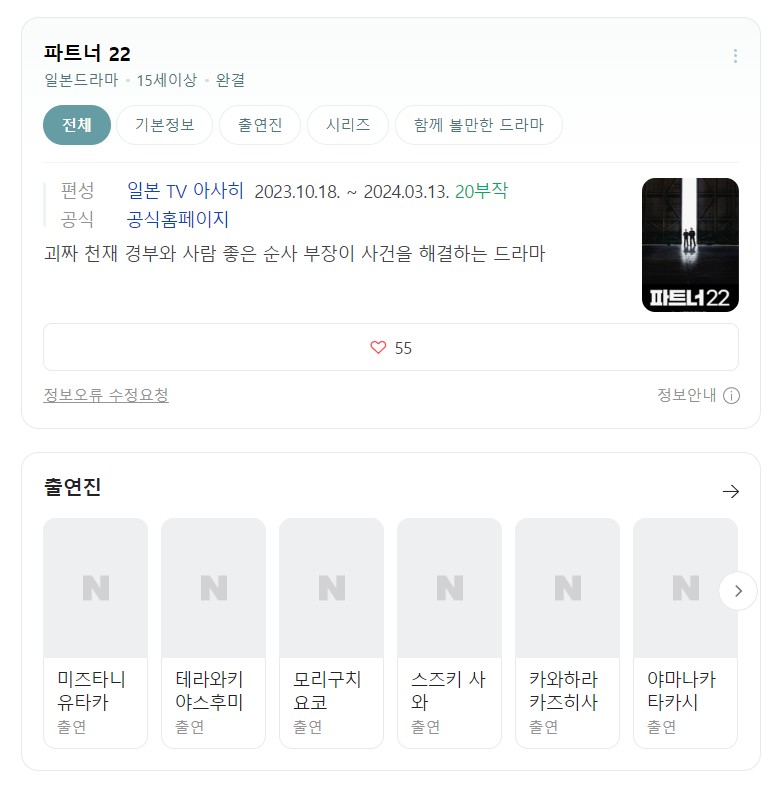Image resolution: width=772 pixels, height=791 pixels.
Task: Select 테라와키 야스후미 cast card
Action: pyautogui.click(x=213, y=632)
